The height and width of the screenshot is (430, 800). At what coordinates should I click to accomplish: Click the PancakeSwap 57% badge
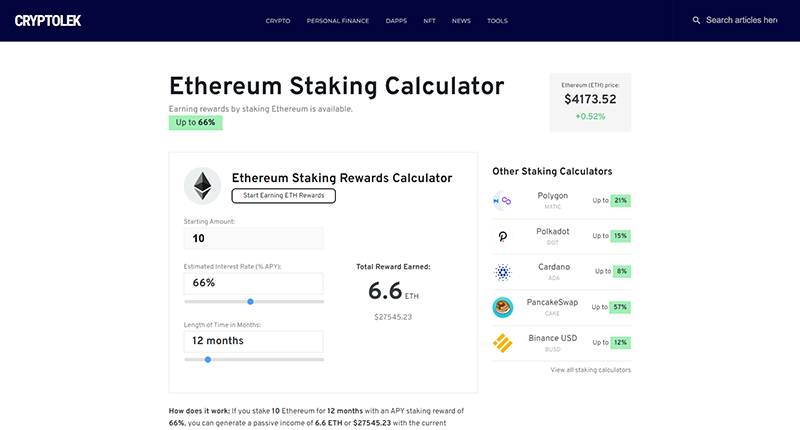[620, 307]
